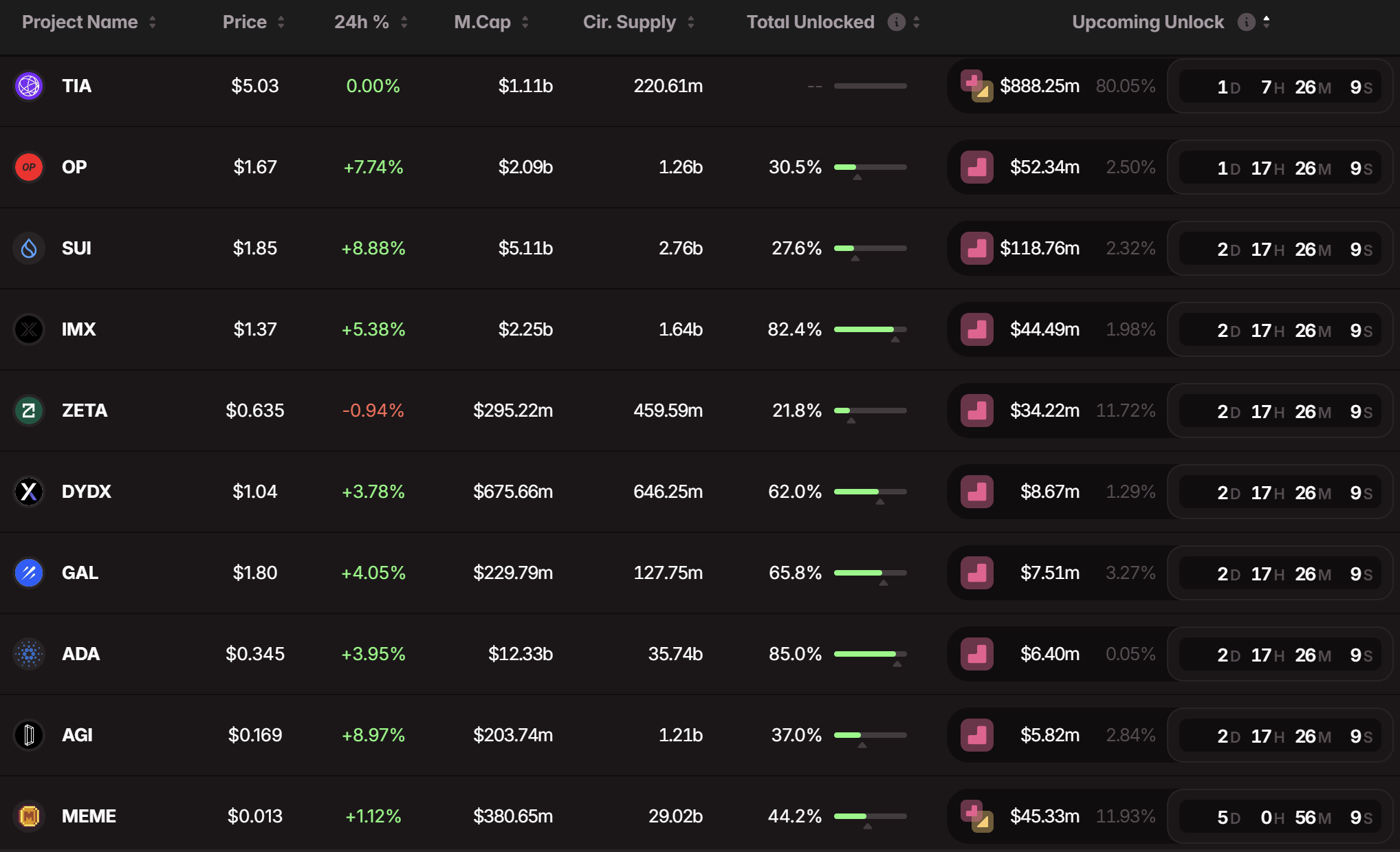
Task: Sort table by Project Name arrows
Action: click(x=153, y=22)
